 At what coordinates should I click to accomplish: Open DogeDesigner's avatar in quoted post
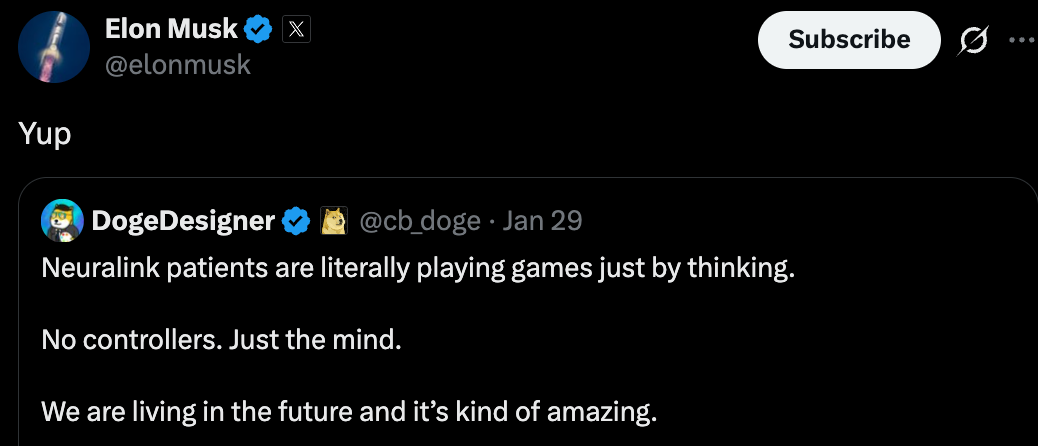click(62, 220)
